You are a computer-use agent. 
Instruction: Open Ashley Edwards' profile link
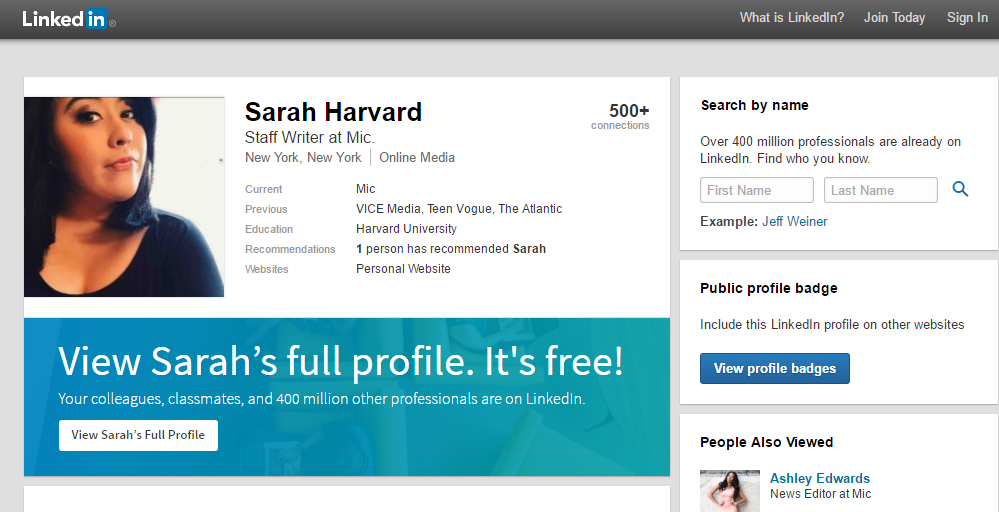pyautogui.click(x=819, y=478)
